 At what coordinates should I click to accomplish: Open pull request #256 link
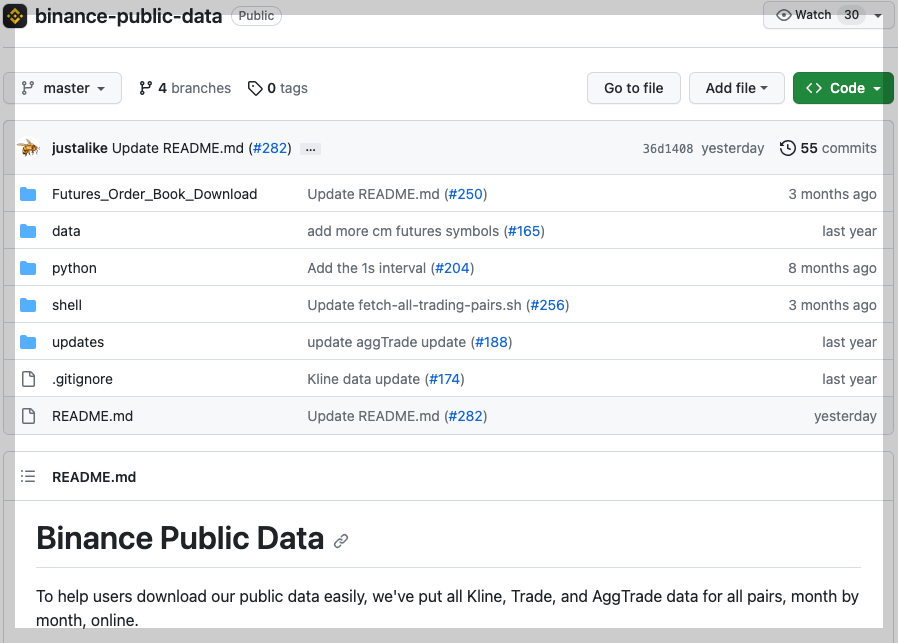click(548, 305)
